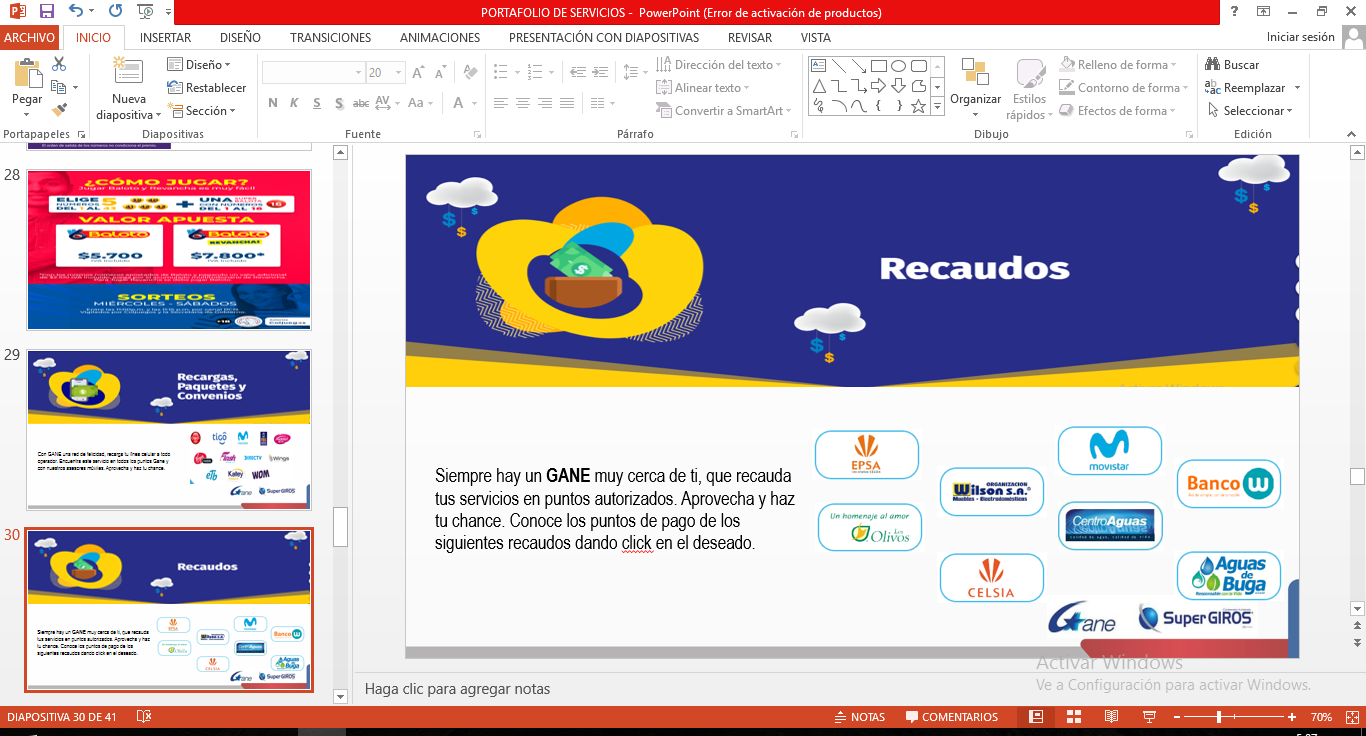Switch to Normal view in status bar
Viewport: 1366px width, 736px height.
[x=1037, y=717]
